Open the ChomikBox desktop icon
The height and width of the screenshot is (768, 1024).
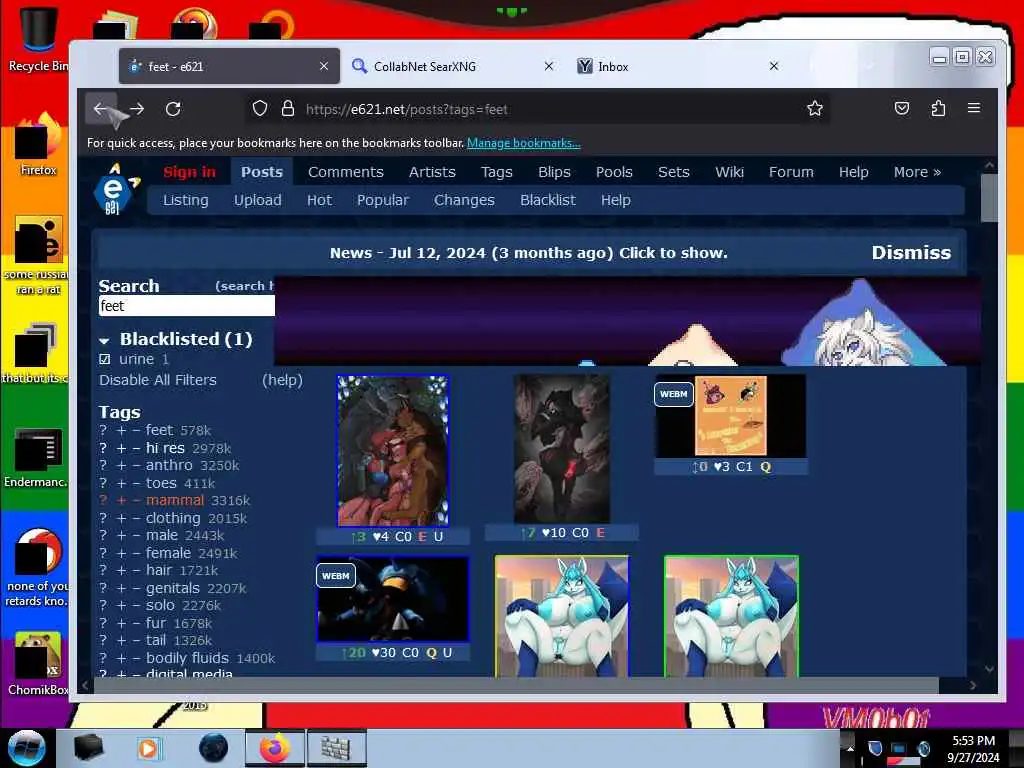[x=38, y=663]
